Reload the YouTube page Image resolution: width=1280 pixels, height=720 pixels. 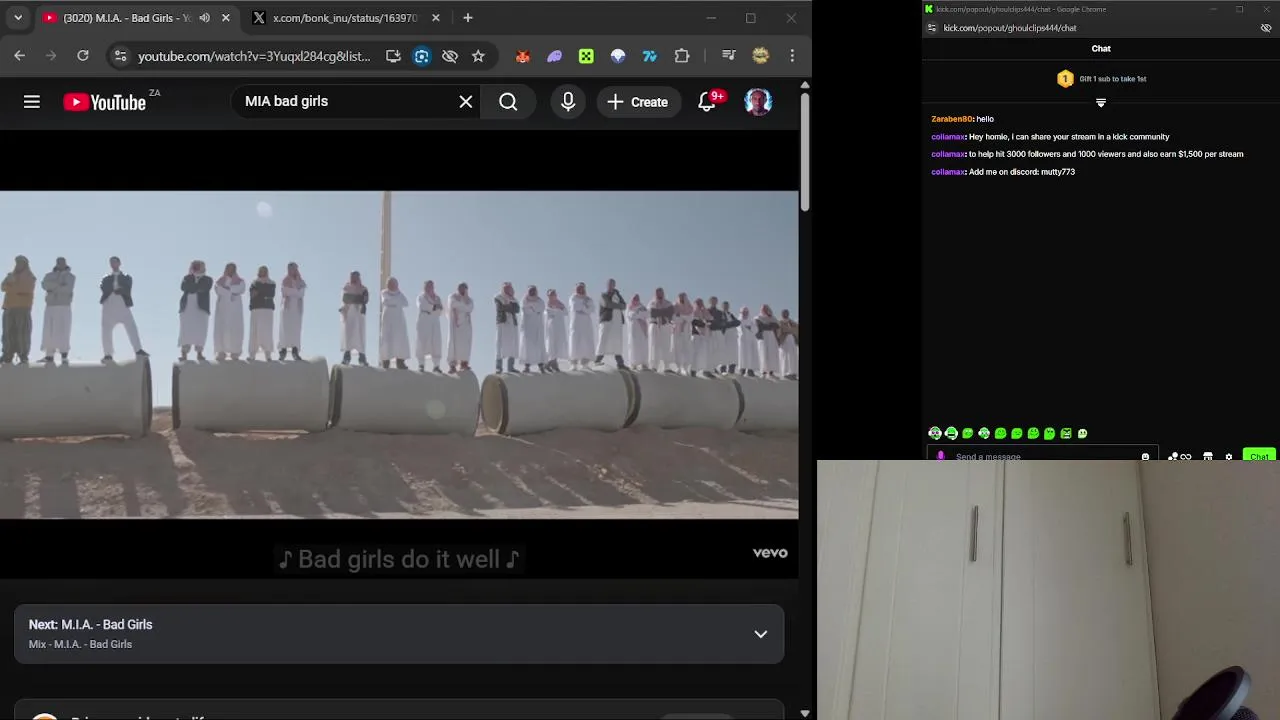click(83, 56)
